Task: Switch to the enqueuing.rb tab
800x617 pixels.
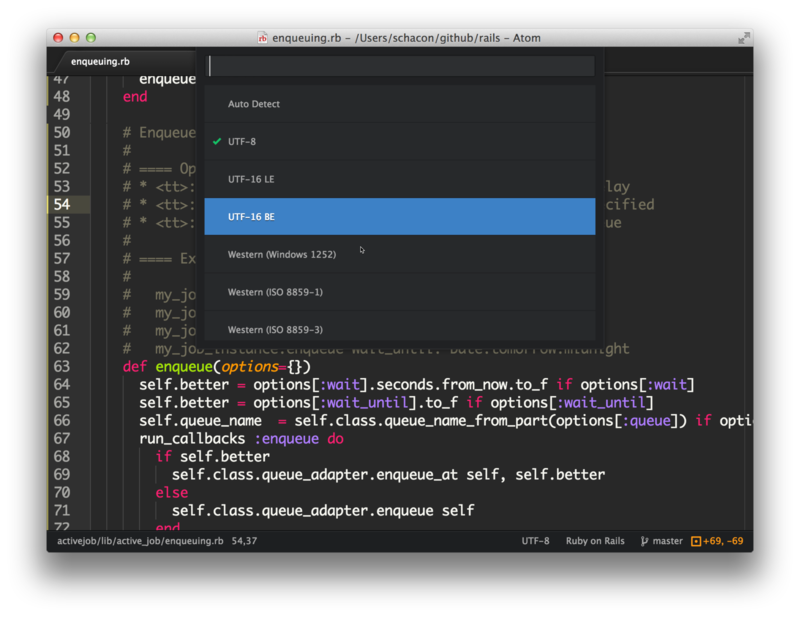Action: pyautogui.click(x=100, y=61)
